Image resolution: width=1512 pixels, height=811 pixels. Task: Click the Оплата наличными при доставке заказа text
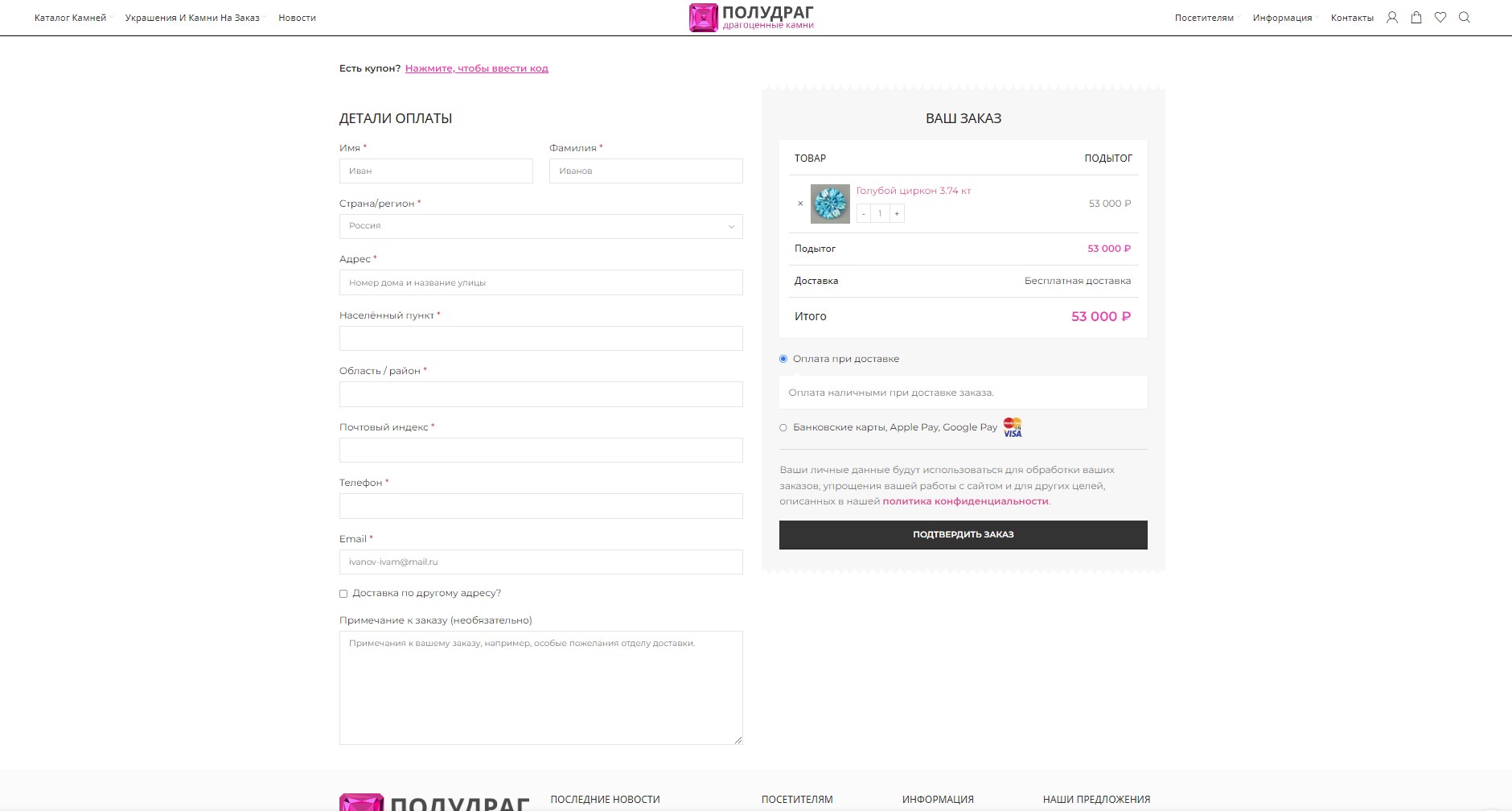(891, 393)
